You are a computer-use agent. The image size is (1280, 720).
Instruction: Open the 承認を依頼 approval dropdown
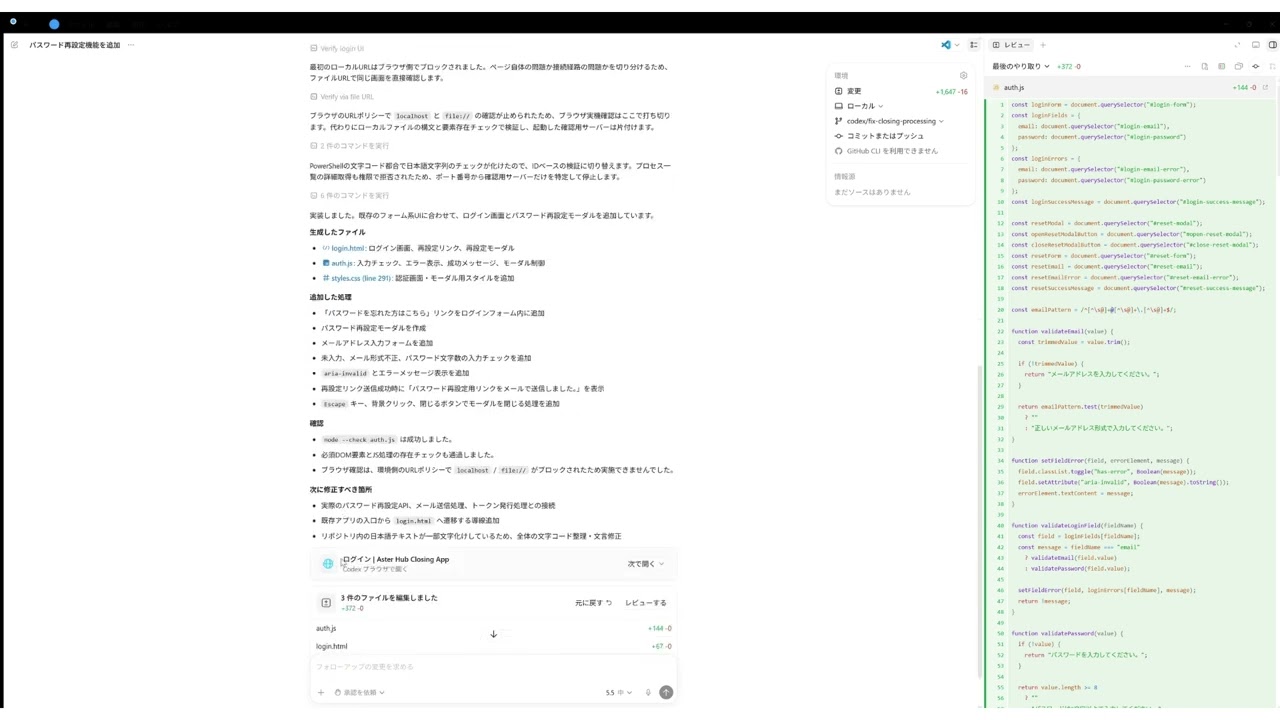(360, 692)
